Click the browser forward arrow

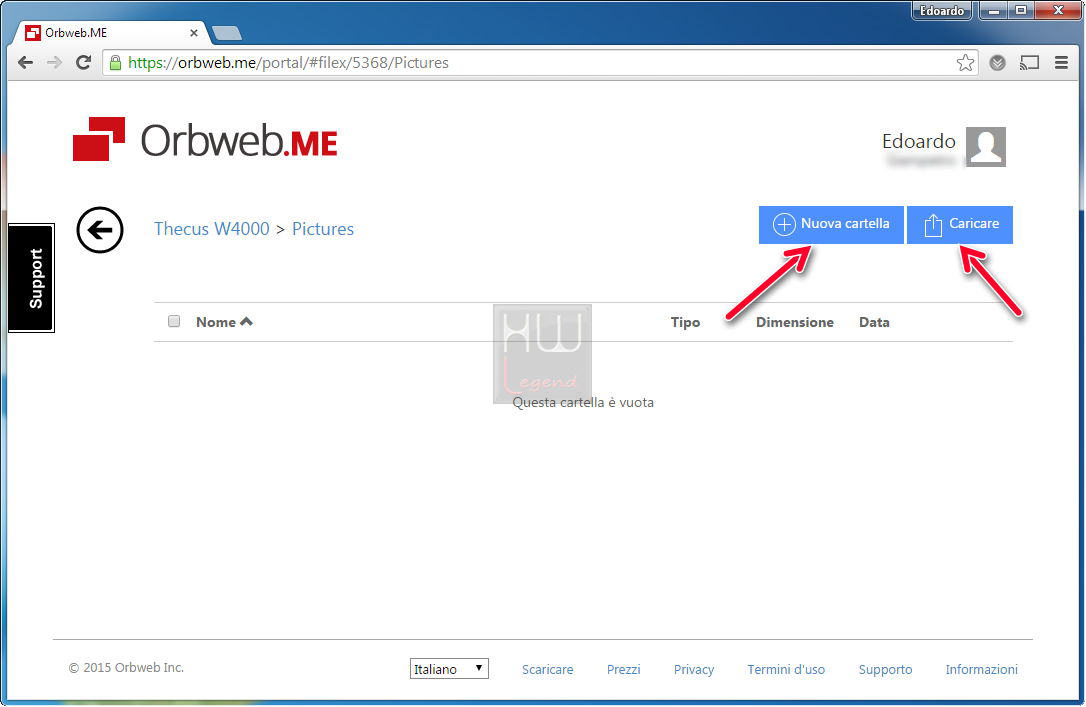coord(54,63)
